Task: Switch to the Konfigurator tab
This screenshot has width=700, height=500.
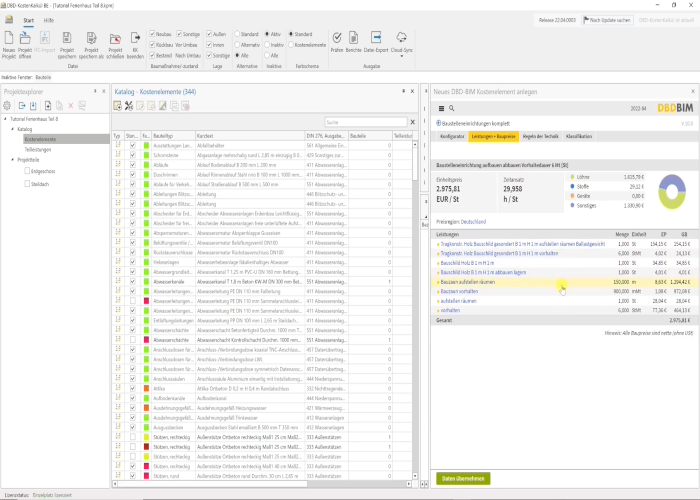Action: (x=452, y=135)
